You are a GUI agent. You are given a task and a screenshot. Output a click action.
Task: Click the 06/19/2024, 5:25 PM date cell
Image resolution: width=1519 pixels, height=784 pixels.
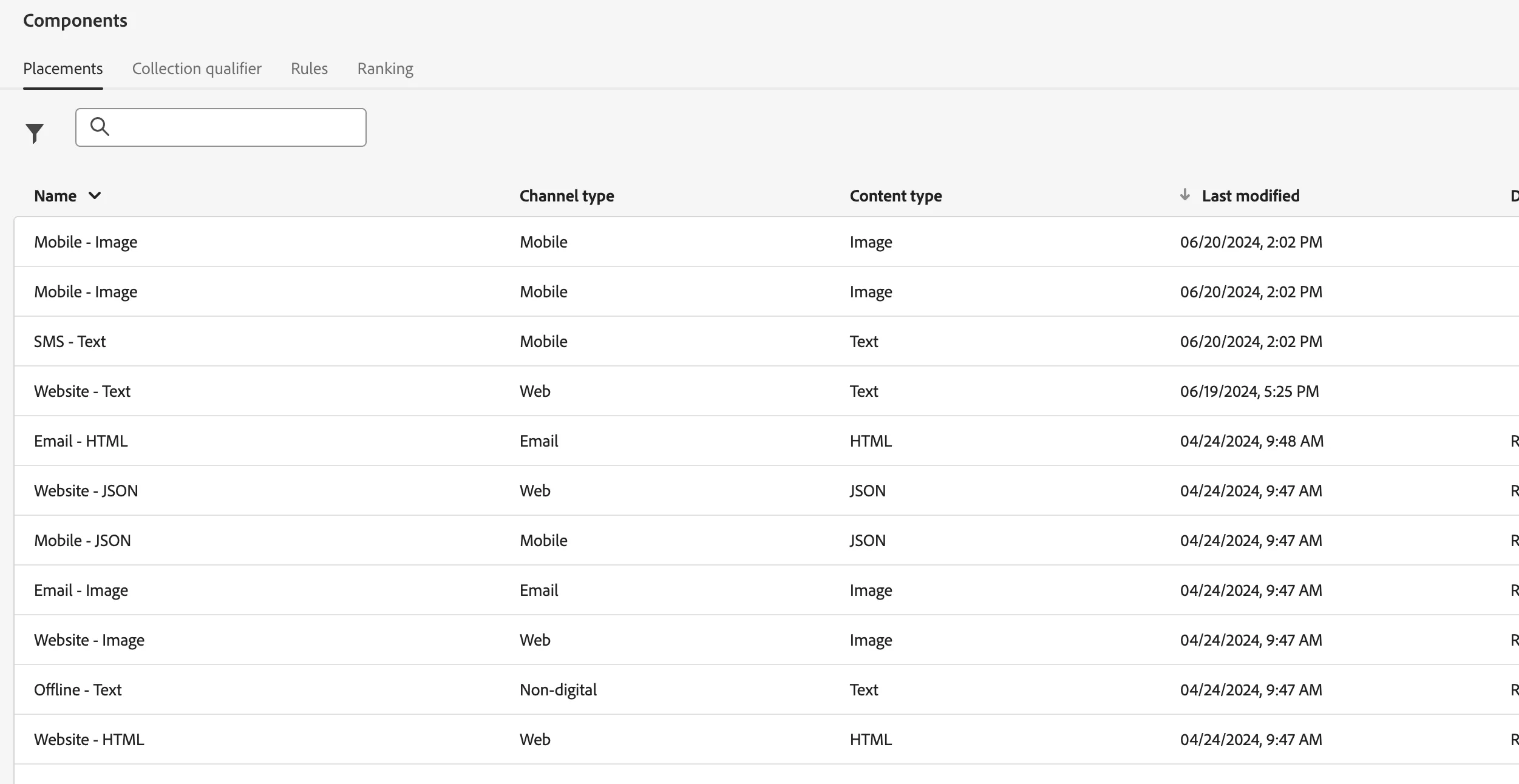1249,391
